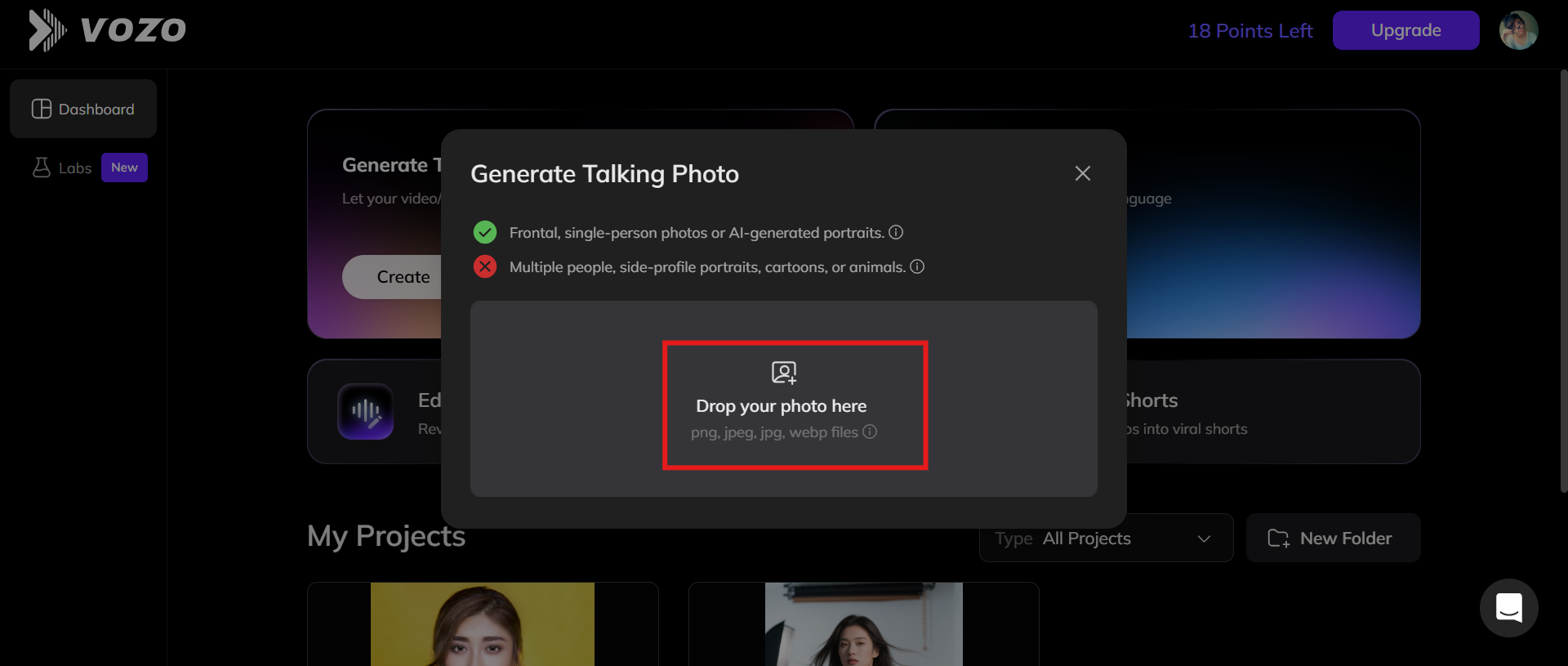Click the waveform icon on the Edit card

coord(365,412)
